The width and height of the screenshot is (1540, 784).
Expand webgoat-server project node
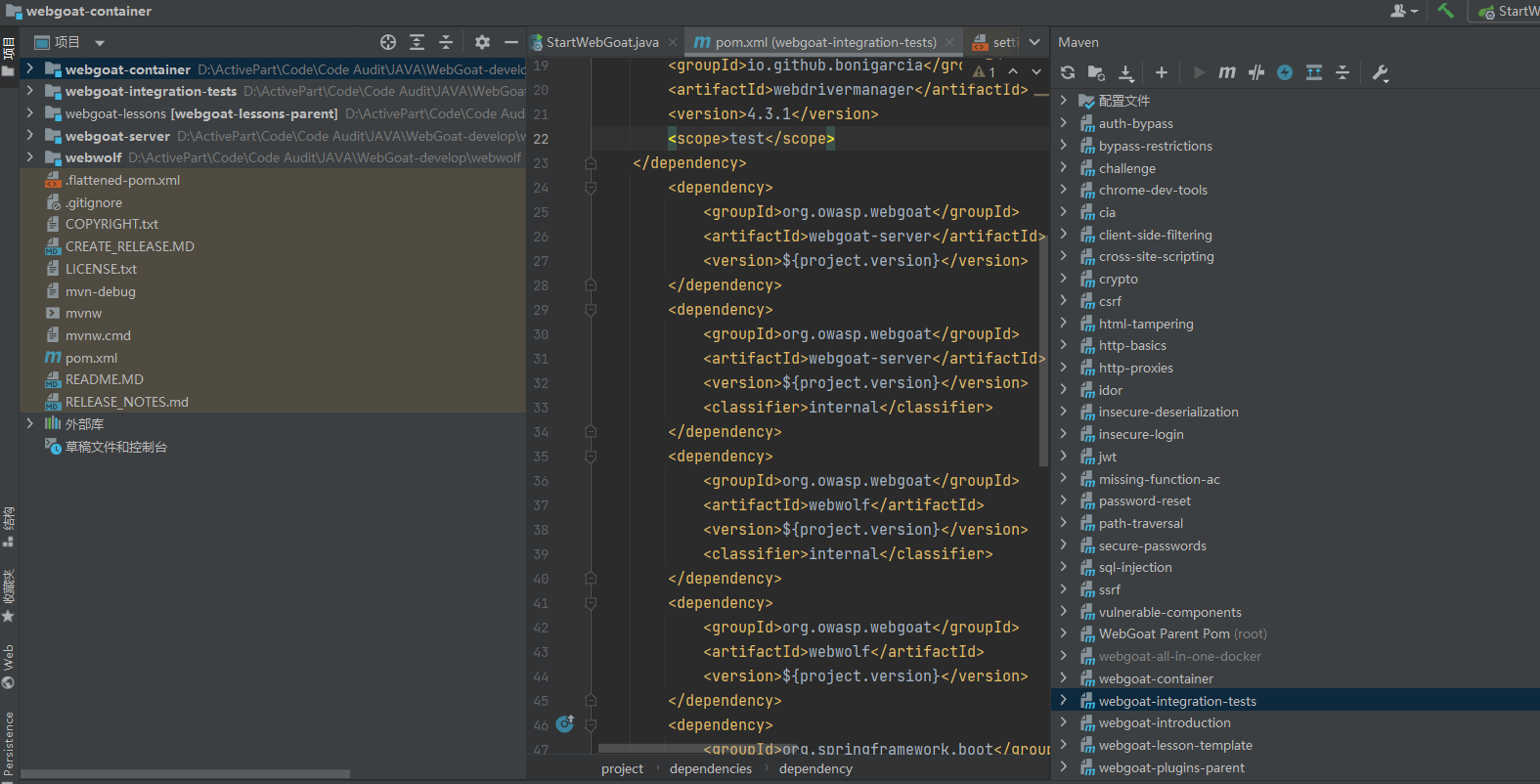(29, 135)
